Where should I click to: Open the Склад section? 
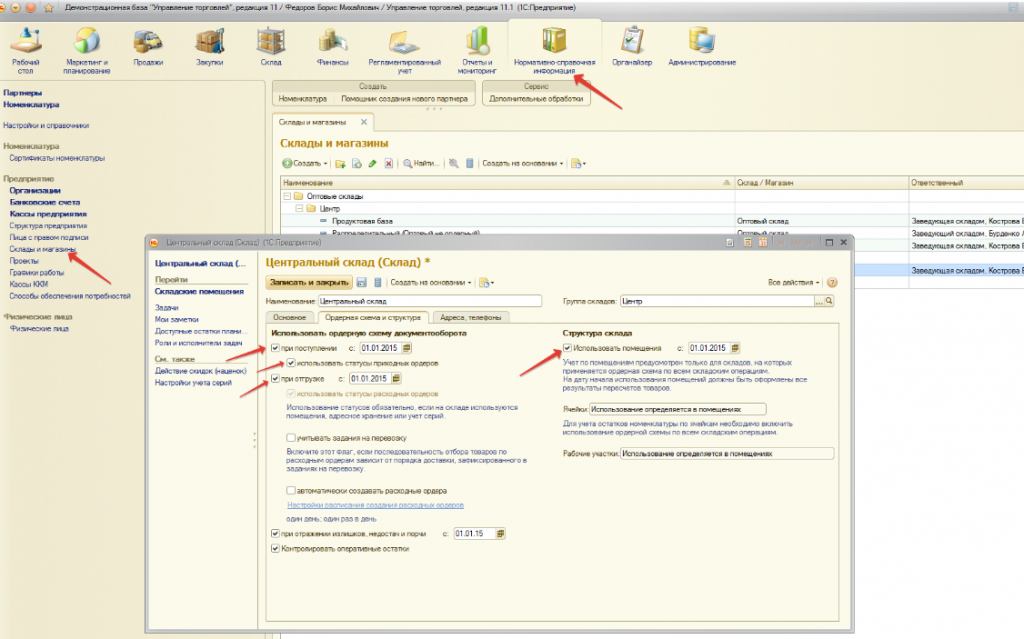point(271,47)
